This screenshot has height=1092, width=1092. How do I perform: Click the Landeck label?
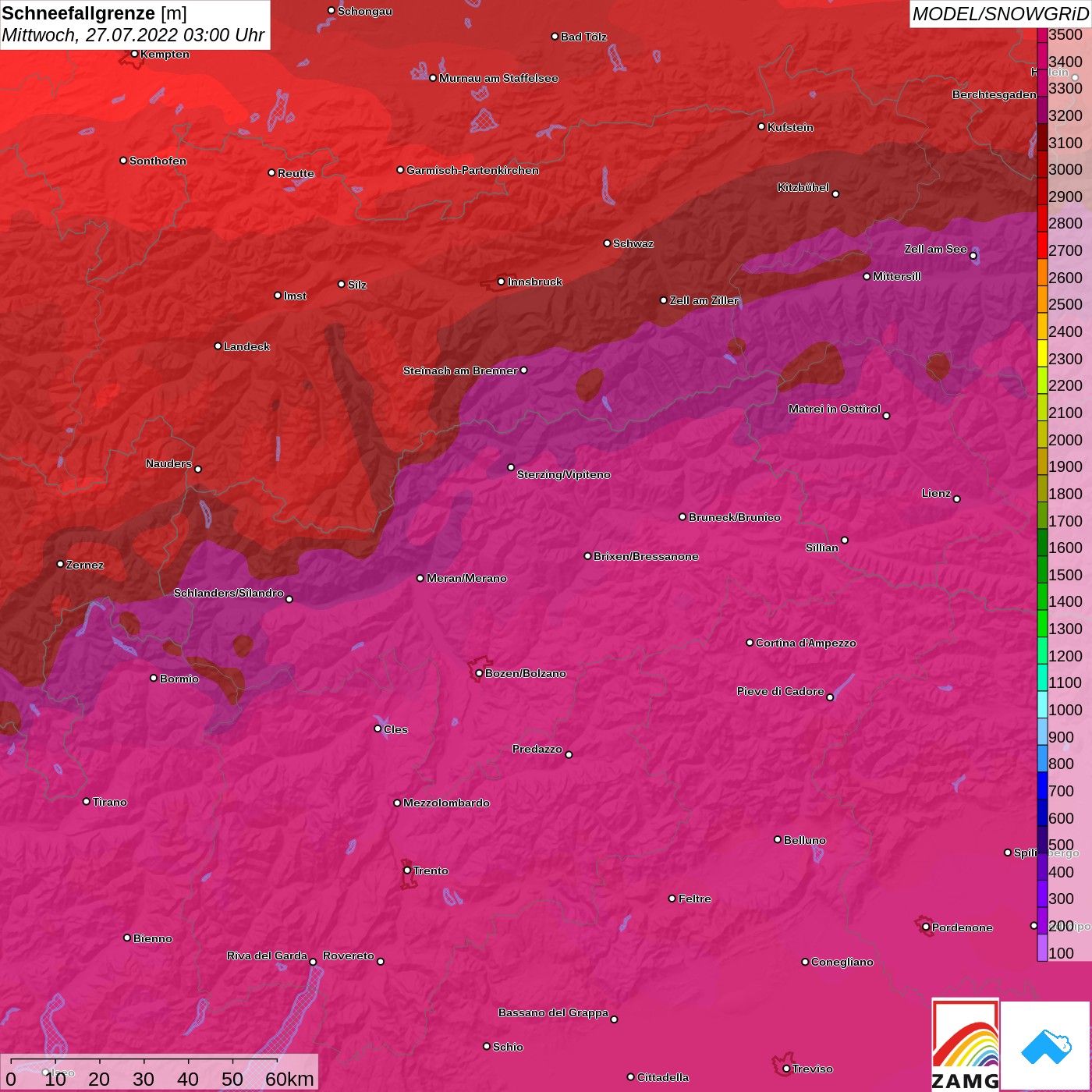(246, 346)
